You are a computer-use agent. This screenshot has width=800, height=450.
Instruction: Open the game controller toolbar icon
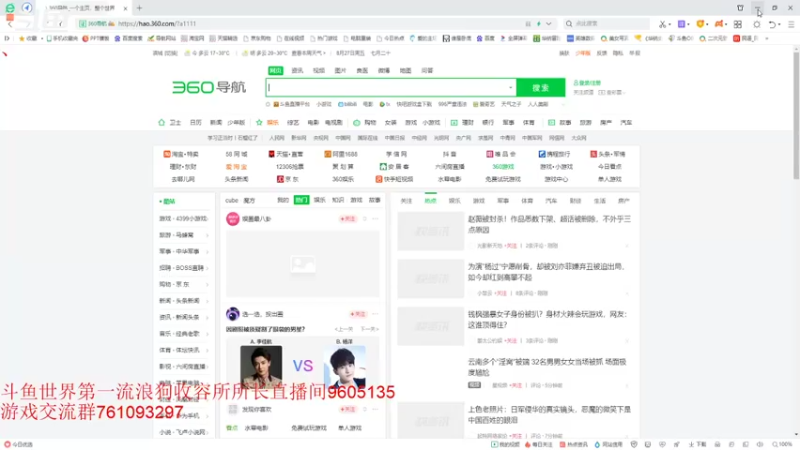[719, 24]
